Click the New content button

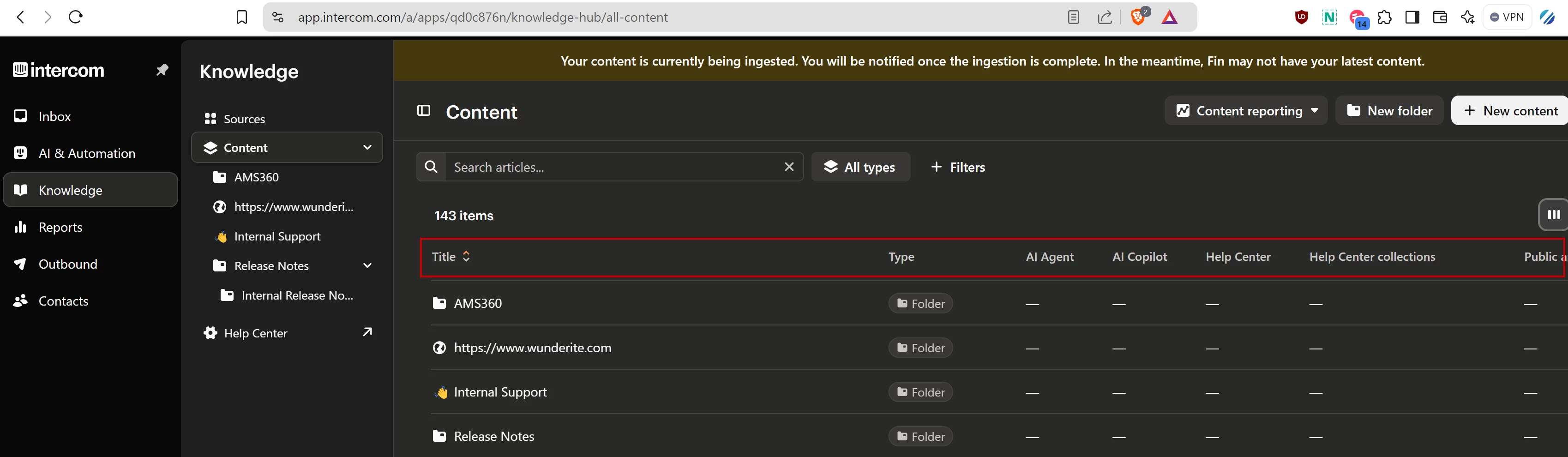[1509, 111]
